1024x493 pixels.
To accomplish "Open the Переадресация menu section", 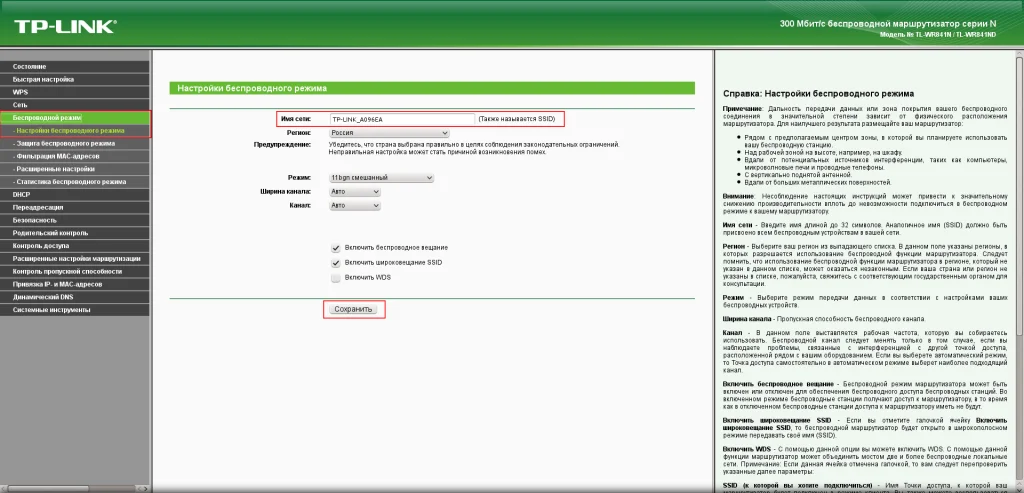I will point(74,207).
